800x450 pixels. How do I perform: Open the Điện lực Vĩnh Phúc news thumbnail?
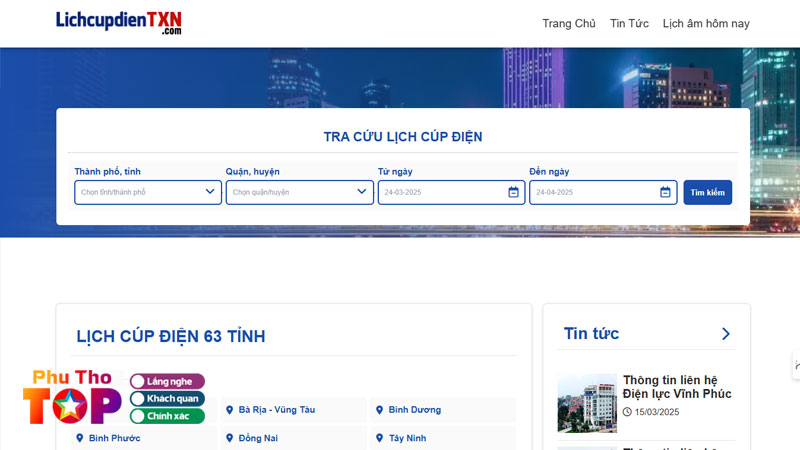(x=587, y=403)
